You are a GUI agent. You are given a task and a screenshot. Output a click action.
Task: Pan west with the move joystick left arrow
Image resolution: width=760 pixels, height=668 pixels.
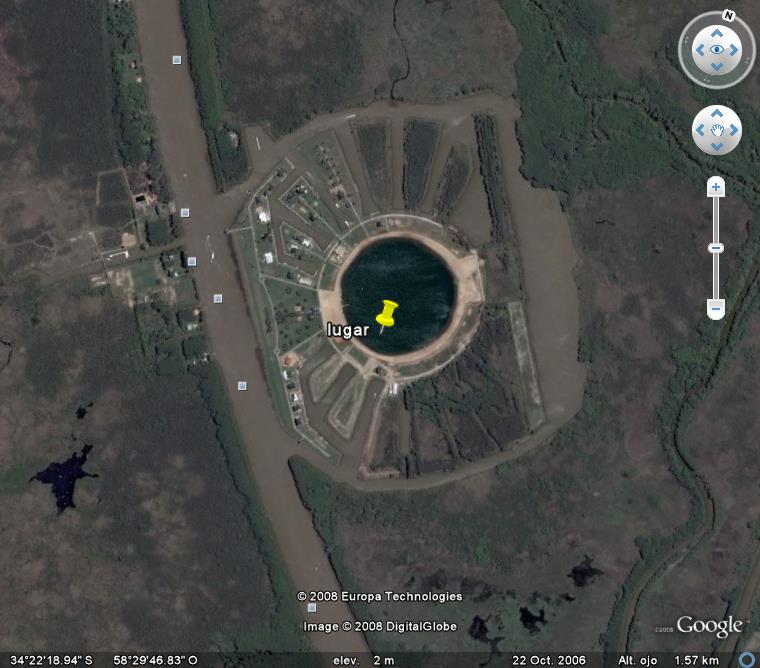700,130
